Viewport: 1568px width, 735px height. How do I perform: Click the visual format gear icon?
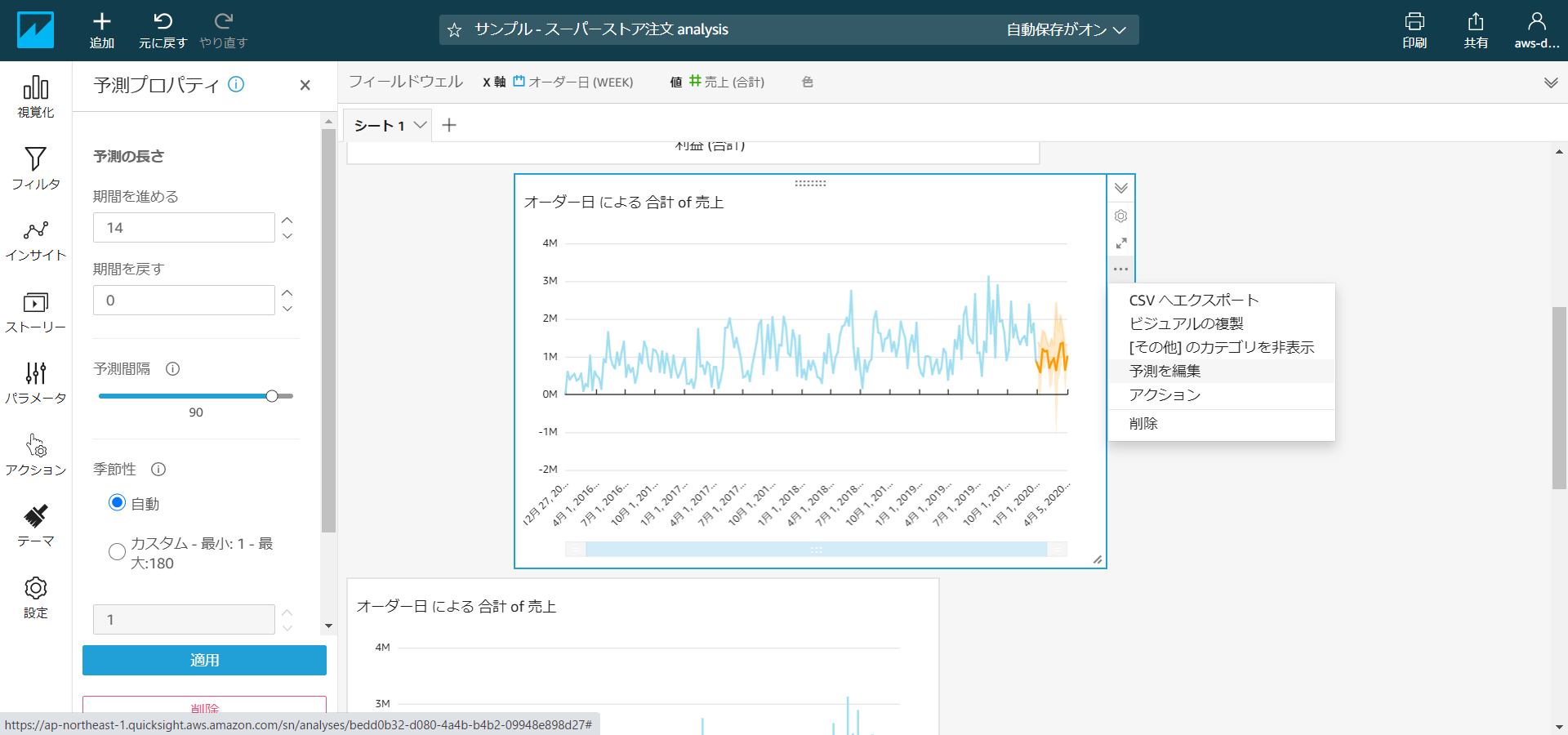pyautogui.click(x=1121, y=216)
